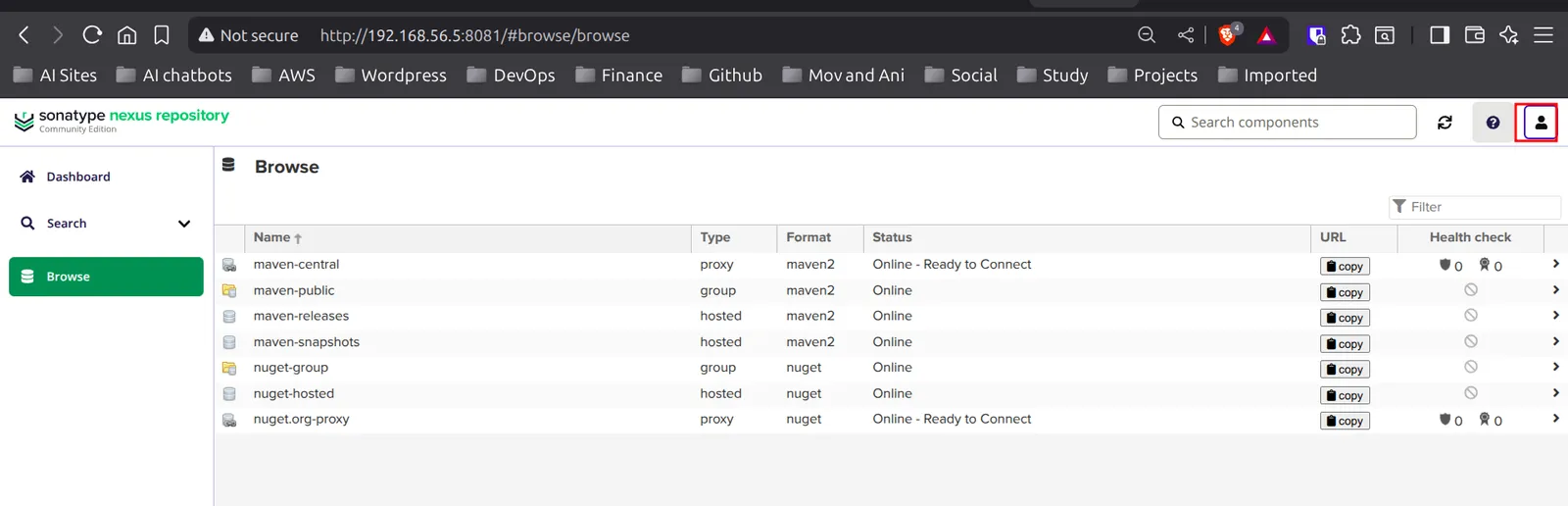Viewport: 1568px width, 506px height.
Task: Sort repositories by the Name column header
Action: pyautogui.click(x=467, y=237)
